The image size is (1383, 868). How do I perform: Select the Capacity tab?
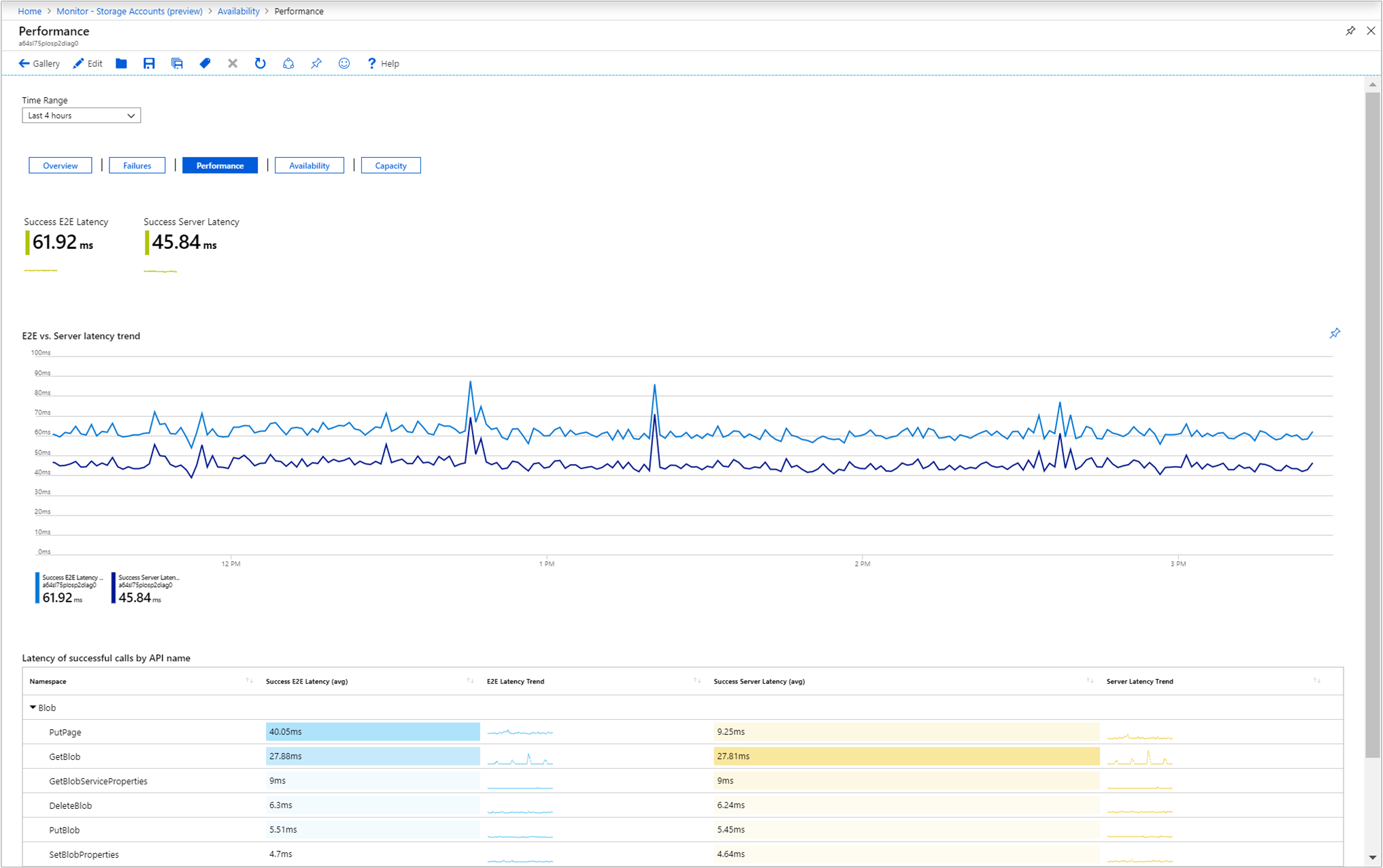click(390, 165)
